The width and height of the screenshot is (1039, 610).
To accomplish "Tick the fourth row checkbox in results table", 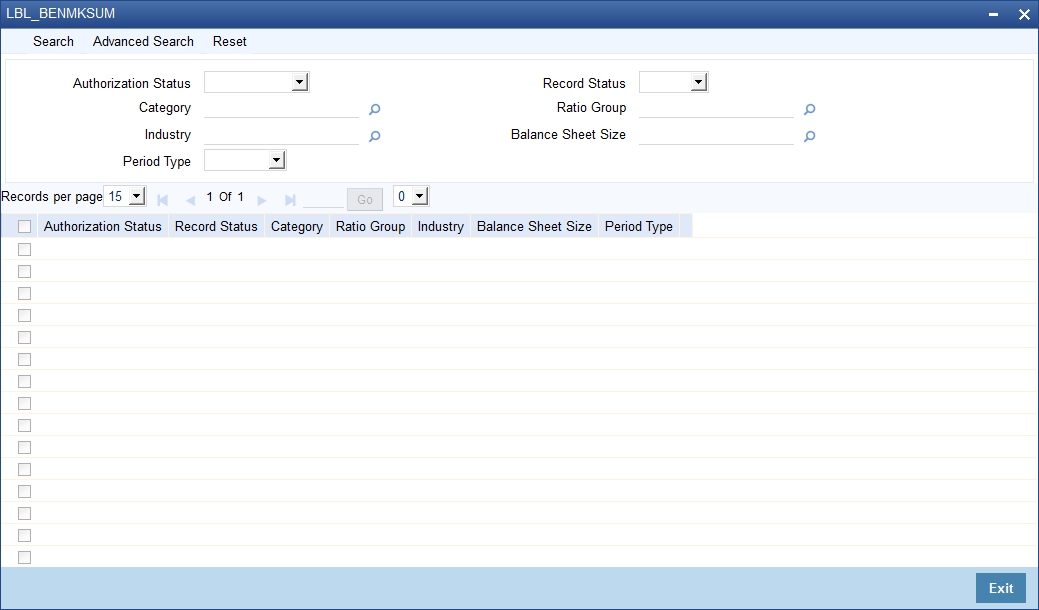I will 25,315.
